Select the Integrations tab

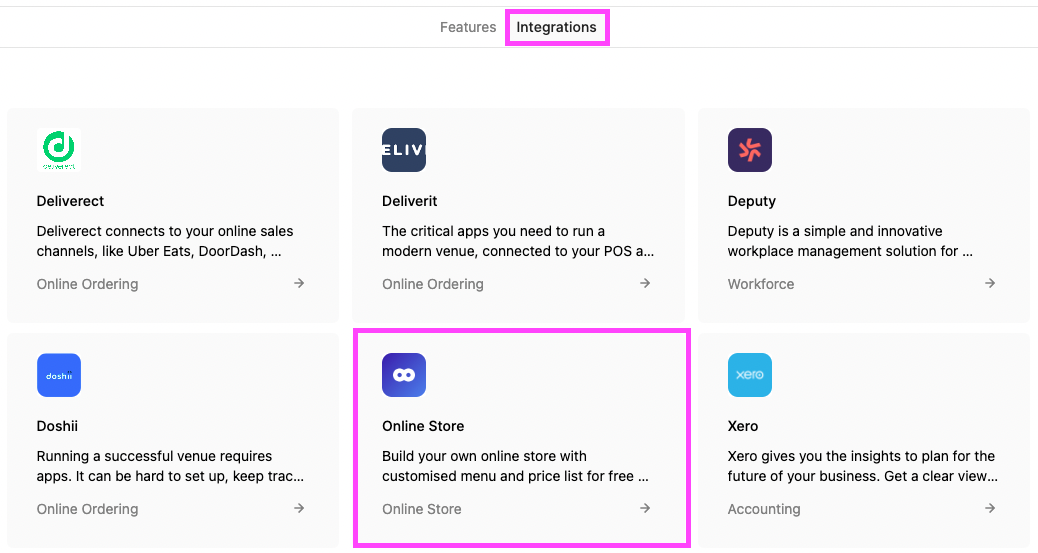[556, 27]
